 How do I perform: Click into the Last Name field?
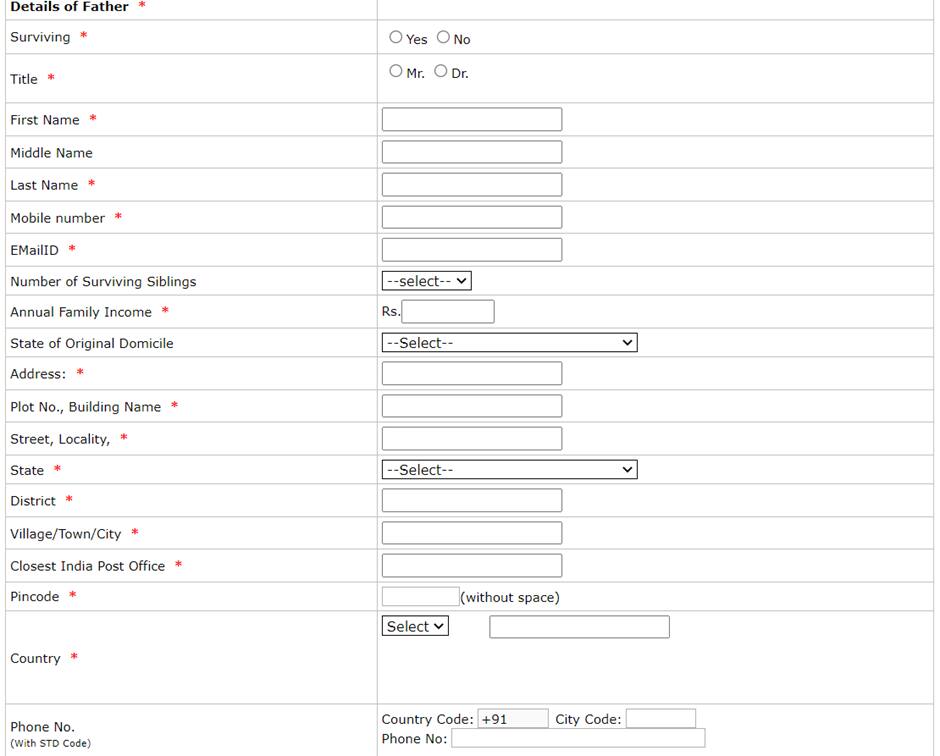[471, 185]
